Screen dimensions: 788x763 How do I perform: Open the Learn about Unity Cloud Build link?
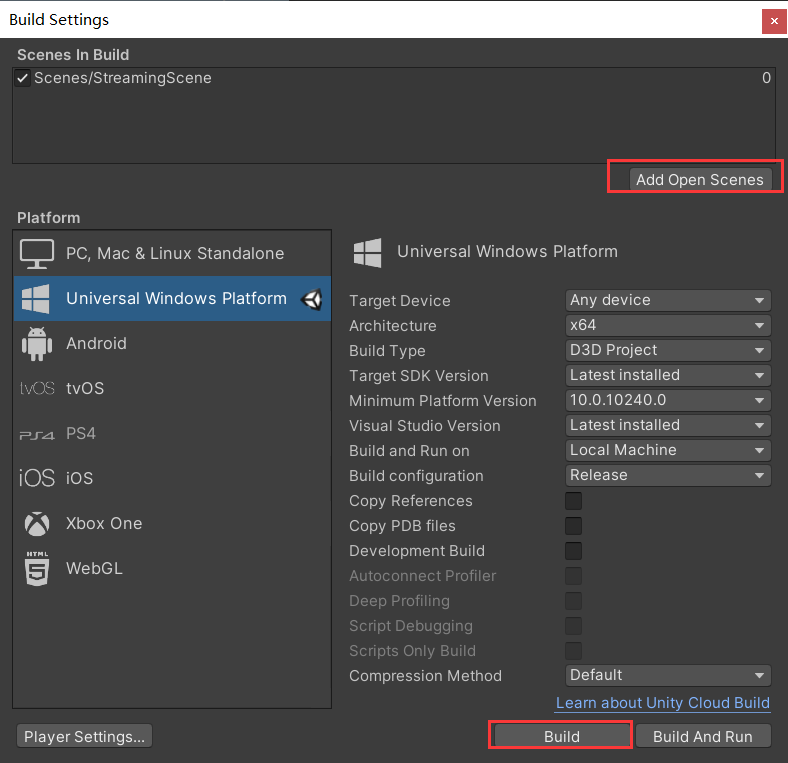tap(662, 702)
